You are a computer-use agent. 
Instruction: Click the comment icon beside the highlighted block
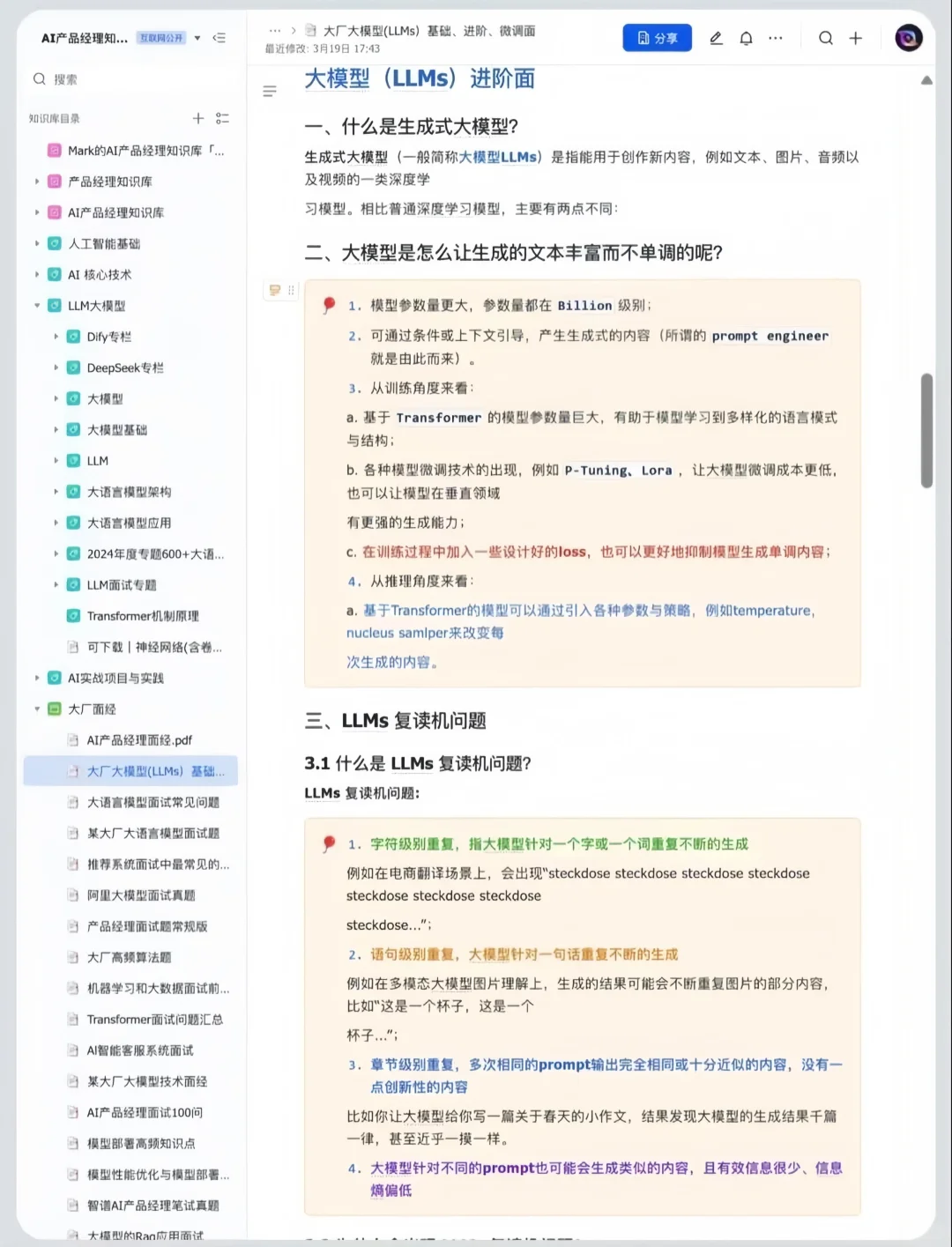[x=274, y=289]
